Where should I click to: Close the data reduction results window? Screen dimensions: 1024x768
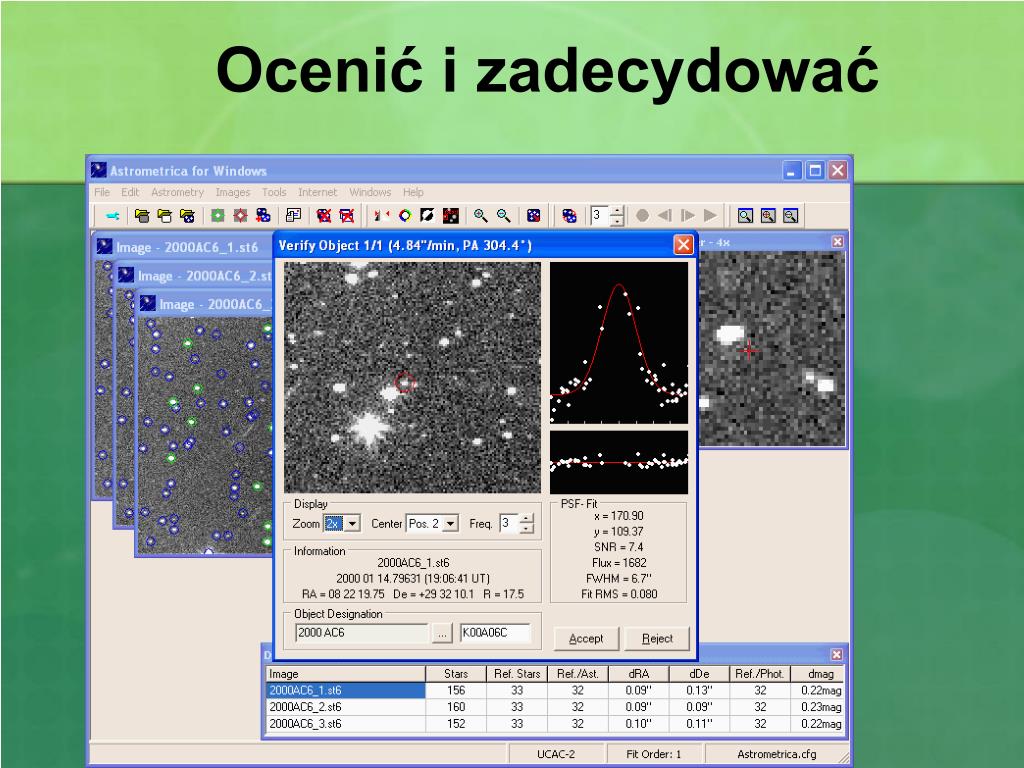837,654
